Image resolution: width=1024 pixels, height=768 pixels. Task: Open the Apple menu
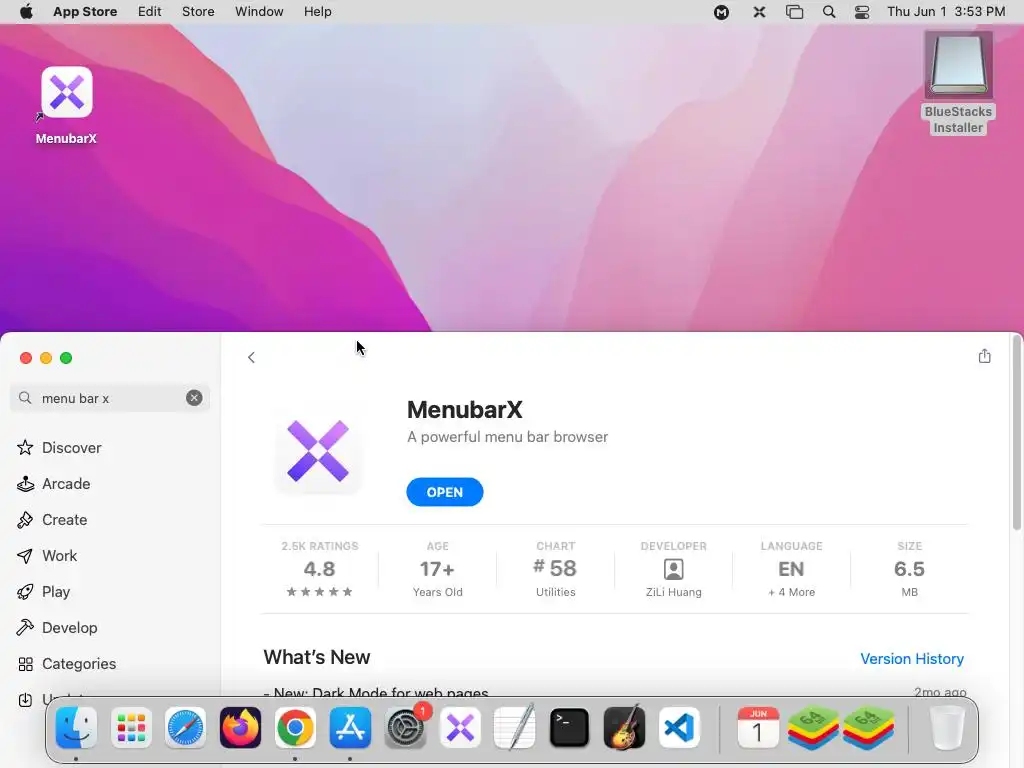pos(26,12)
